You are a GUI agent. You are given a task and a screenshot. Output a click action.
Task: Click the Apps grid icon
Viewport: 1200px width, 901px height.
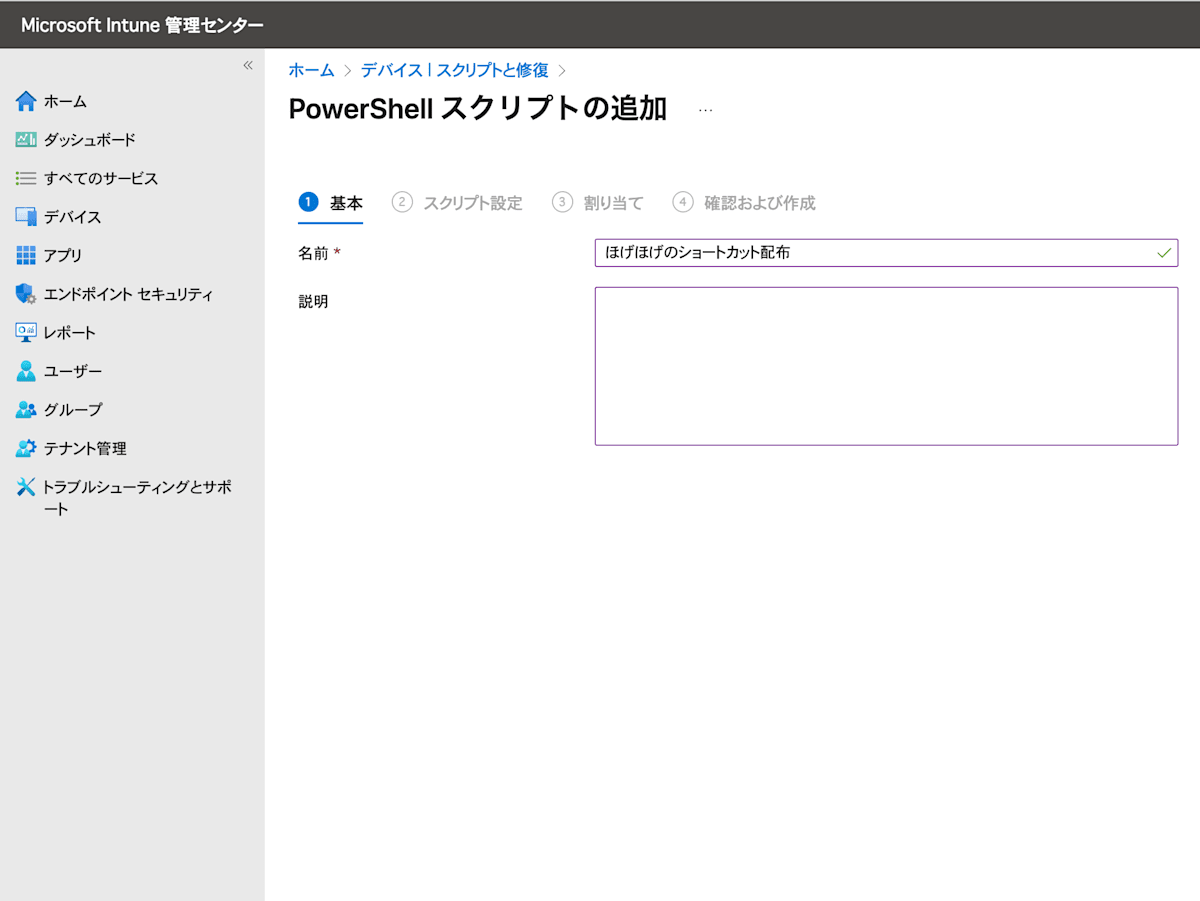pyautogui.click(x=26, y=255)
